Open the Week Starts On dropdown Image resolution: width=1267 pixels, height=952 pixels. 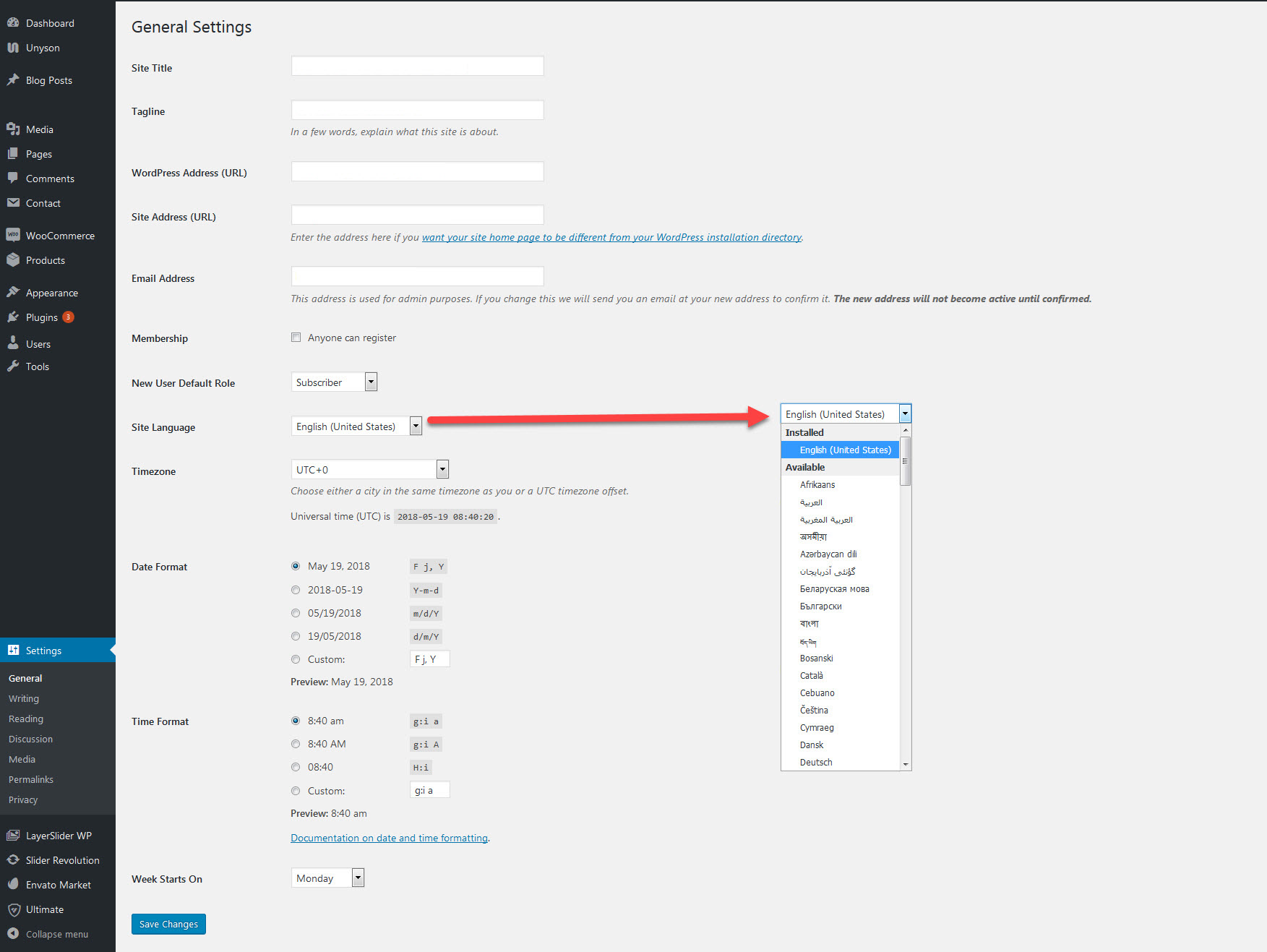pyautogui.click(x=327, y=878)
